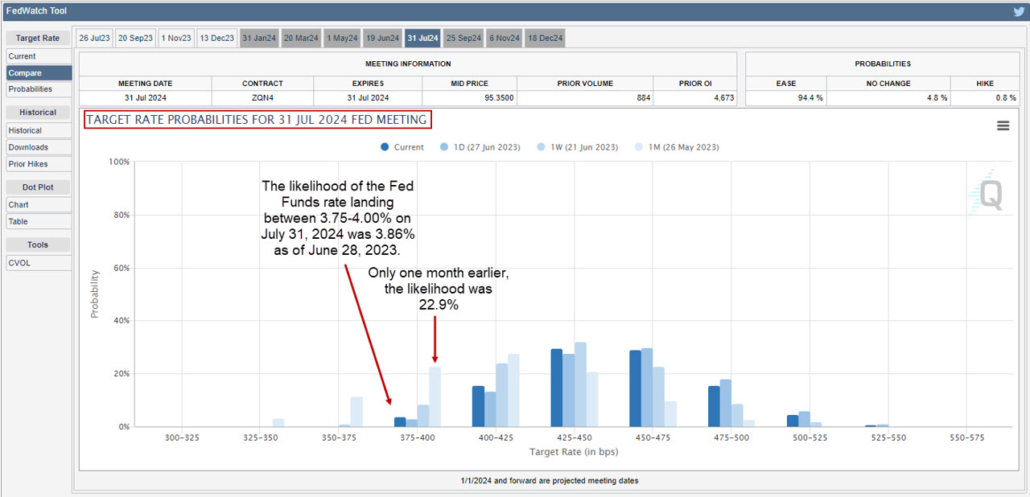The image size is (1030, 497).
Task: Click the ZQN4 contract cell
Action: tap(263, 98)
